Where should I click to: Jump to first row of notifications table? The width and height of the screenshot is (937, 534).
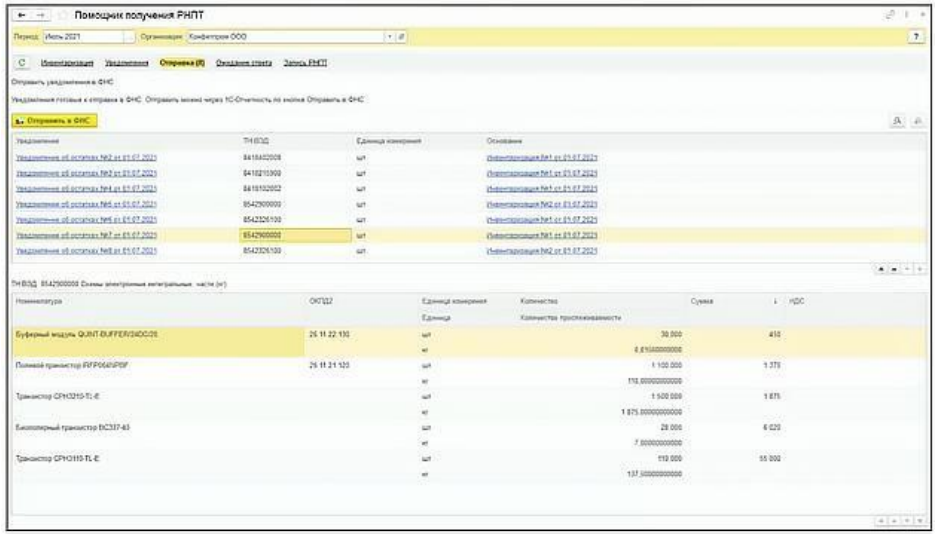coord(881,270)
